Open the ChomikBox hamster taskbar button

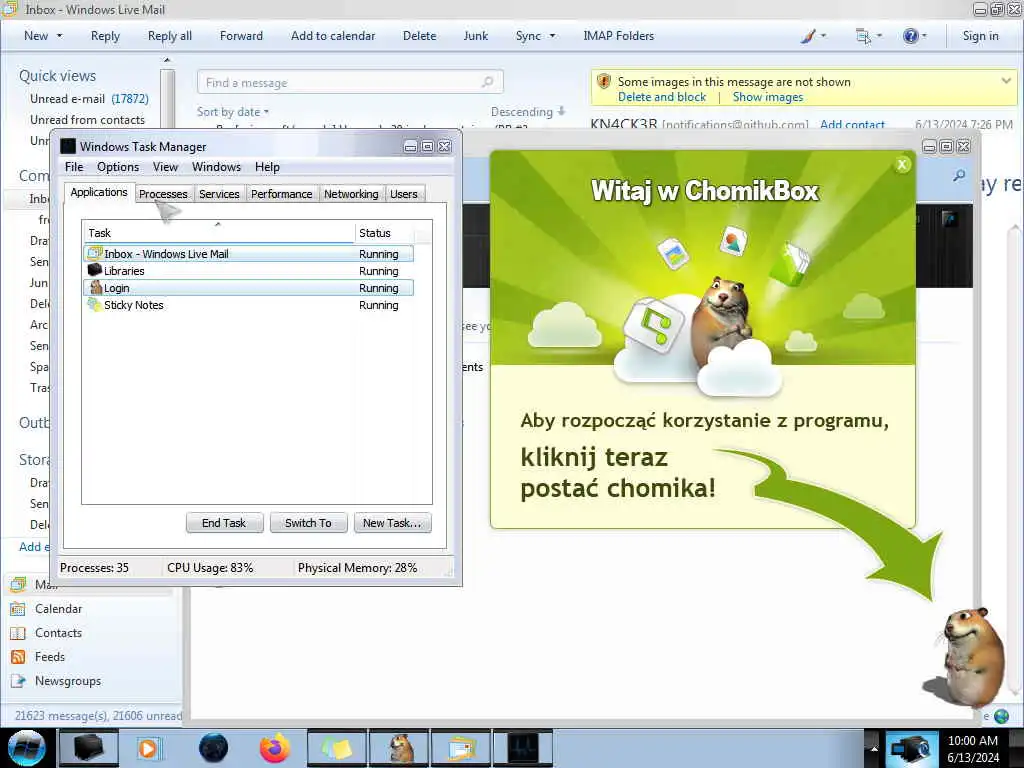coord(399,748)
